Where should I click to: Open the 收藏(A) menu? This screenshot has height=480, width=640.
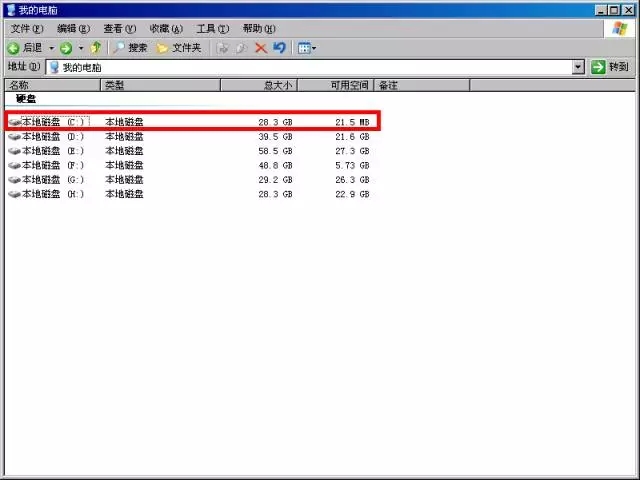click(x=166, y=29)
